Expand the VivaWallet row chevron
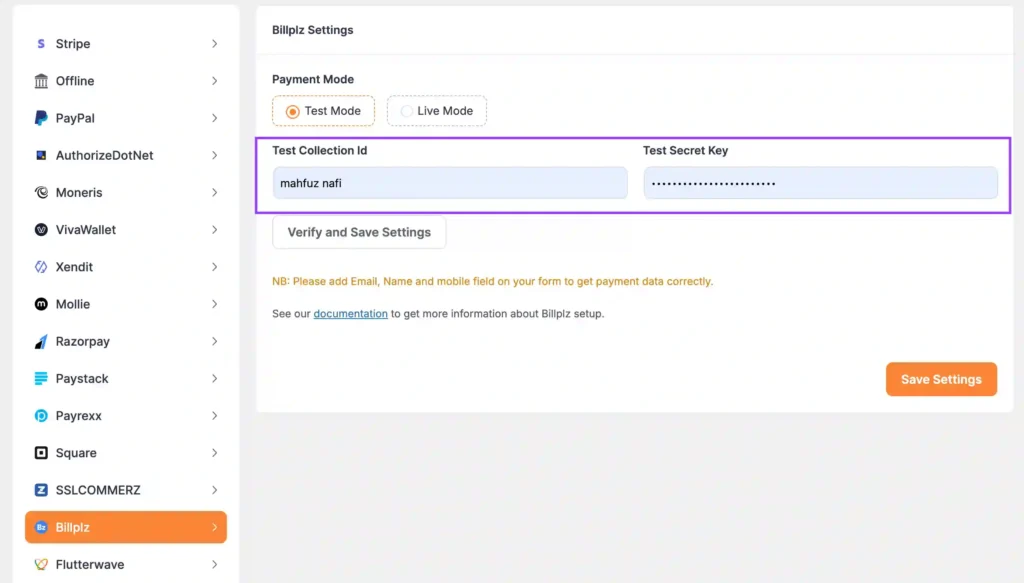Image resolution: width=1024 pixels, height=583 pixels. click(x=214, y=230)
